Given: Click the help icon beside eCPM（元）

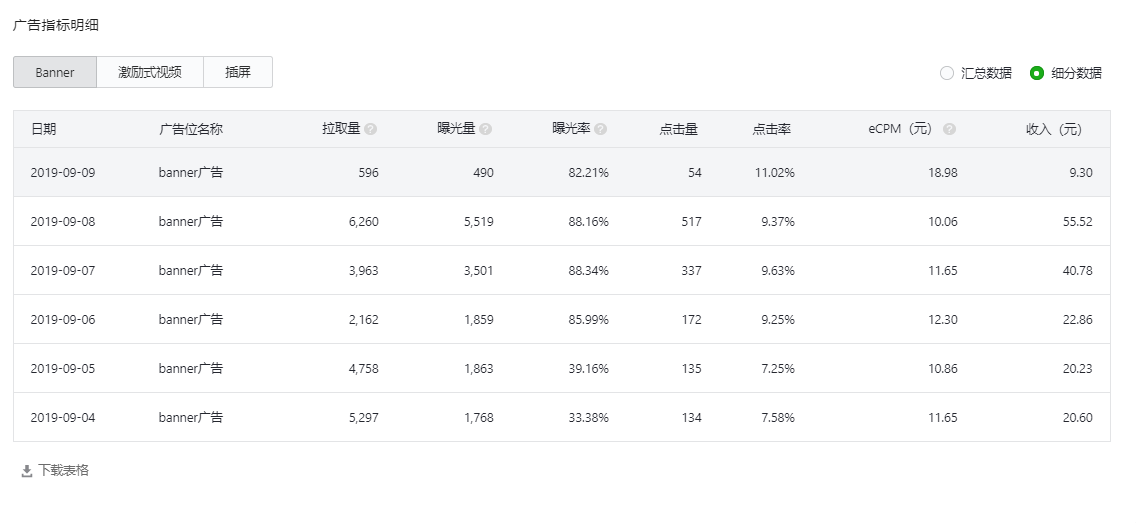Looking at the screenshot, I should 950,130.
